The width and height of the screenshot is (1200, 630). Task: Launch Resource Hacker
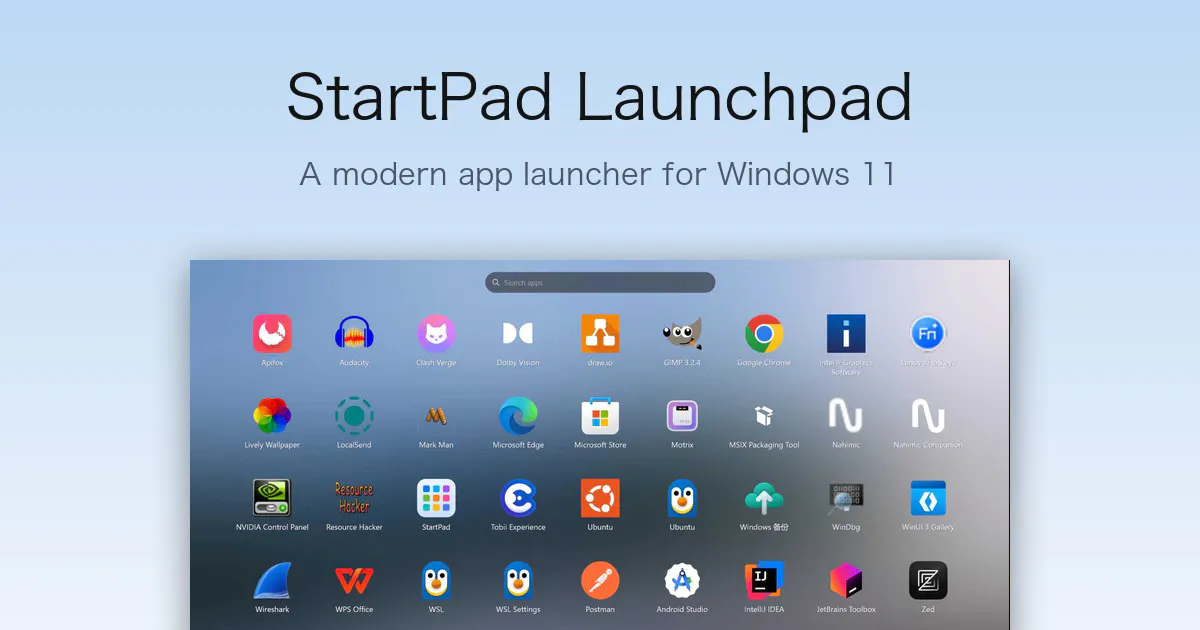tap(354, 497)
